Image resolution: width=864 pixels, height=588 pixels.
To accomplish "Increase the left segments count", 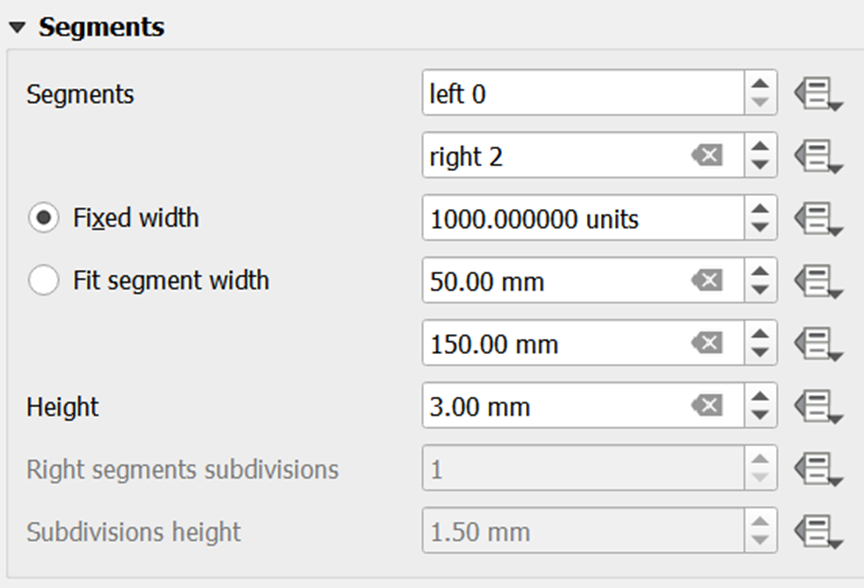I will (x=761, y=84).
